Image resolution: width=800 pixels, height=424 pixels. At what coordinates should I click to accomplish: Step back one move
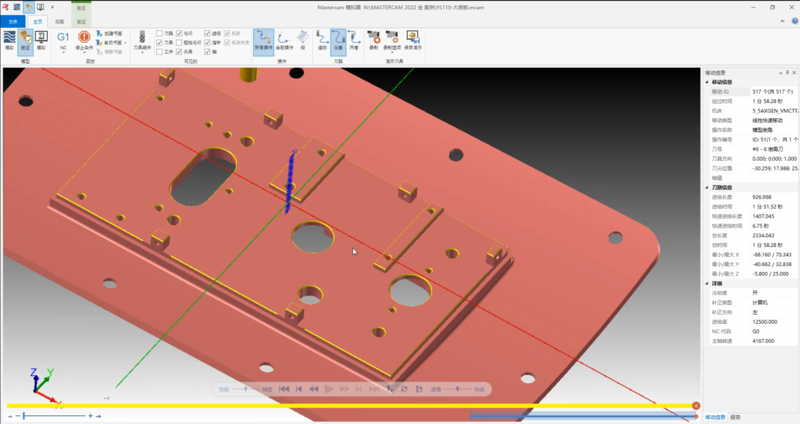coord(299,389)
